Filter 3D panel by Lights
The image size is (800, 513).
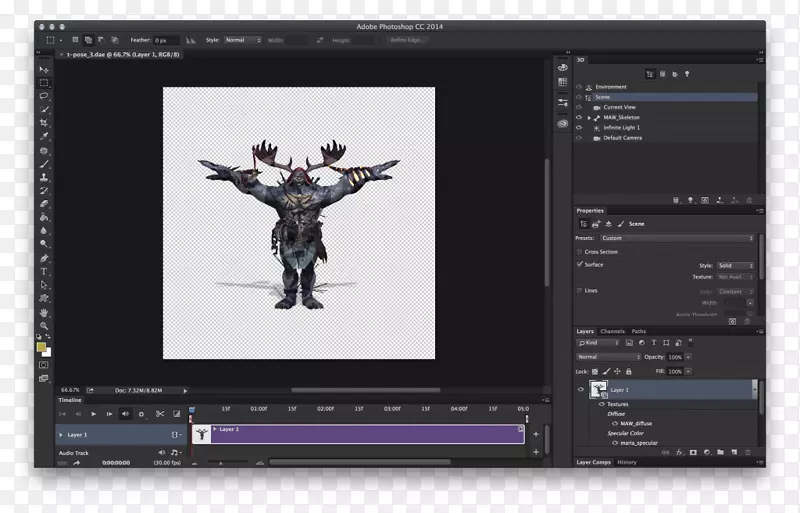pos(687,74)
